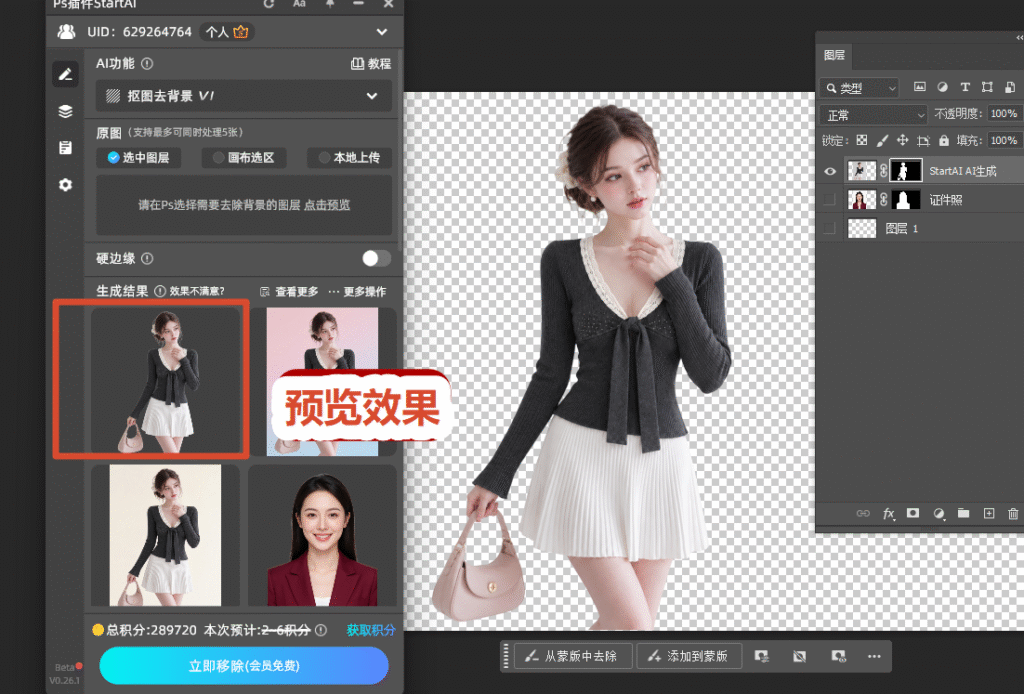
Task: Click the refresh icon in StartAI title bar
Action: click(x=268, y=4)
